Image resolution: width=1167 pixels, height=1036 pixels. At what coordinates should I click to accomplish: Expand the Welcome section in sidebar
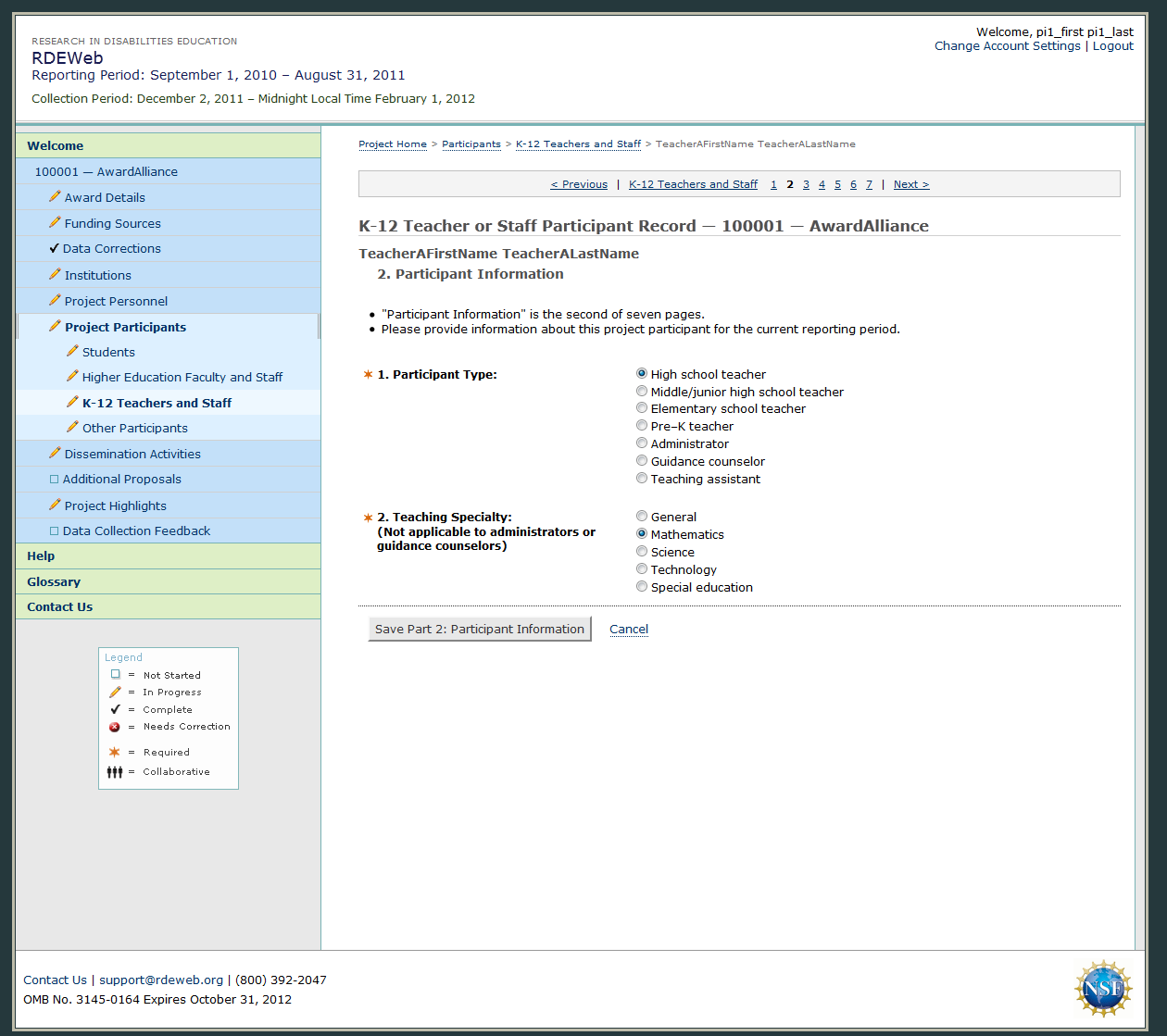(56, 145)
